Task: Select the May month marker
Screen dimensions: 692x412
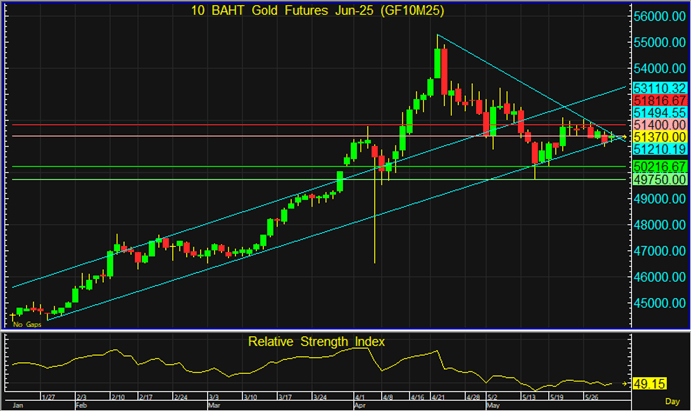Action: (x=493, y=406)
